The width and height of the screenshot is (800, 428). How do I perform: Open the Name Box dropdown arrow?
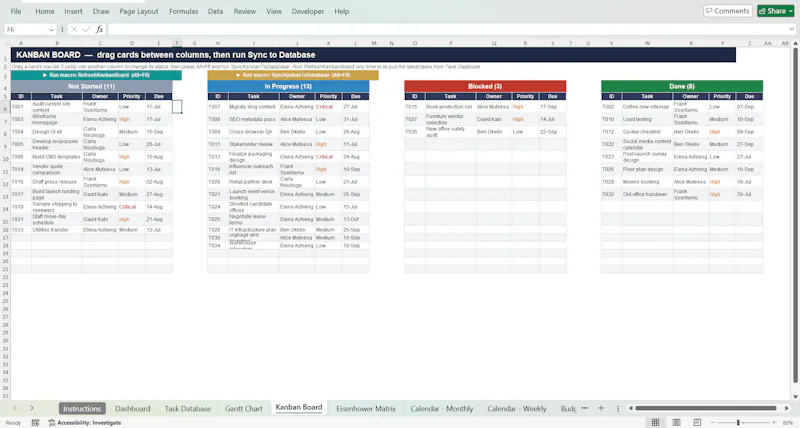(x=51, y=30)
